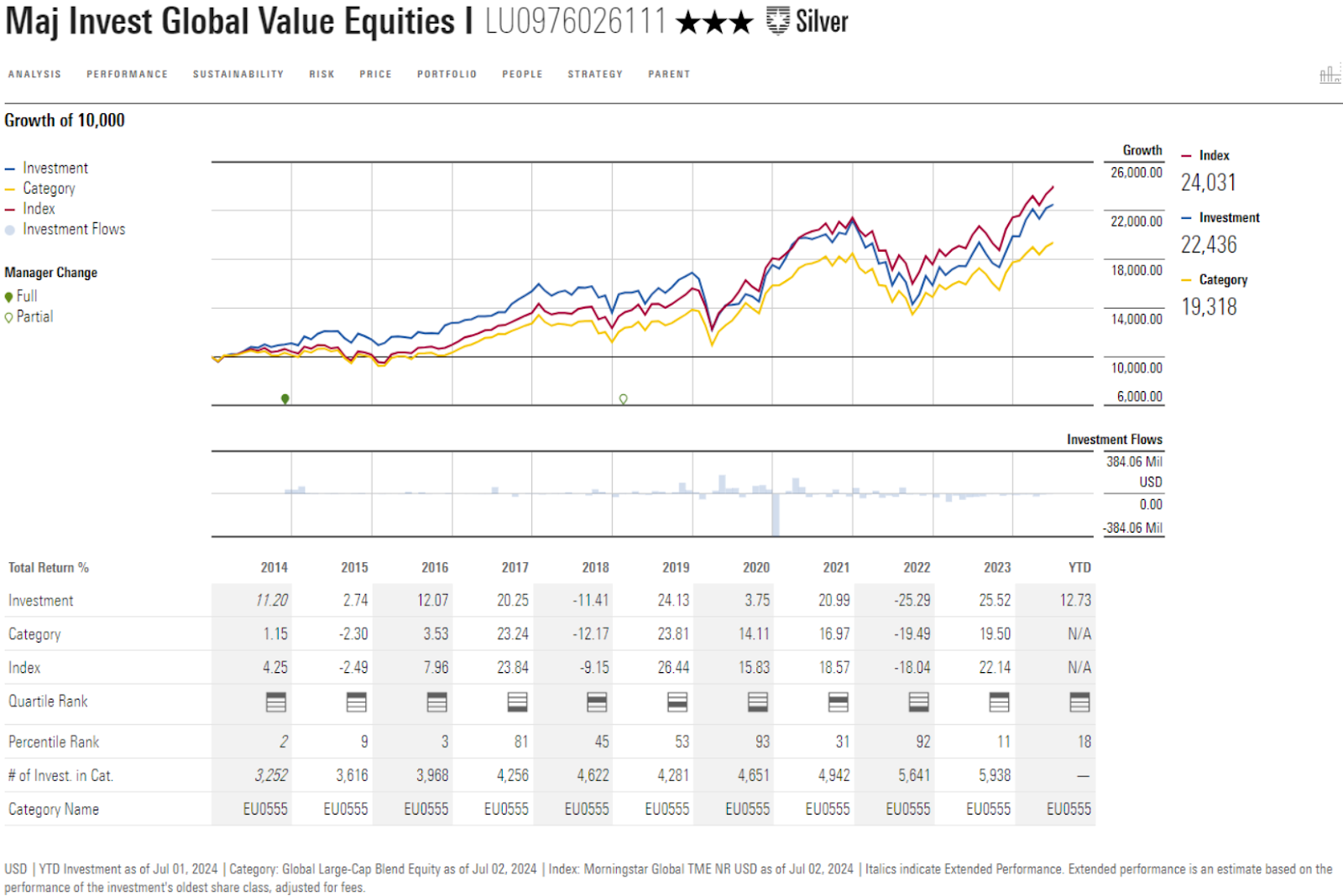1343x896 pixels.
Task: Click the 2022 quartile rank icon
Action: [x=919, y=702]
